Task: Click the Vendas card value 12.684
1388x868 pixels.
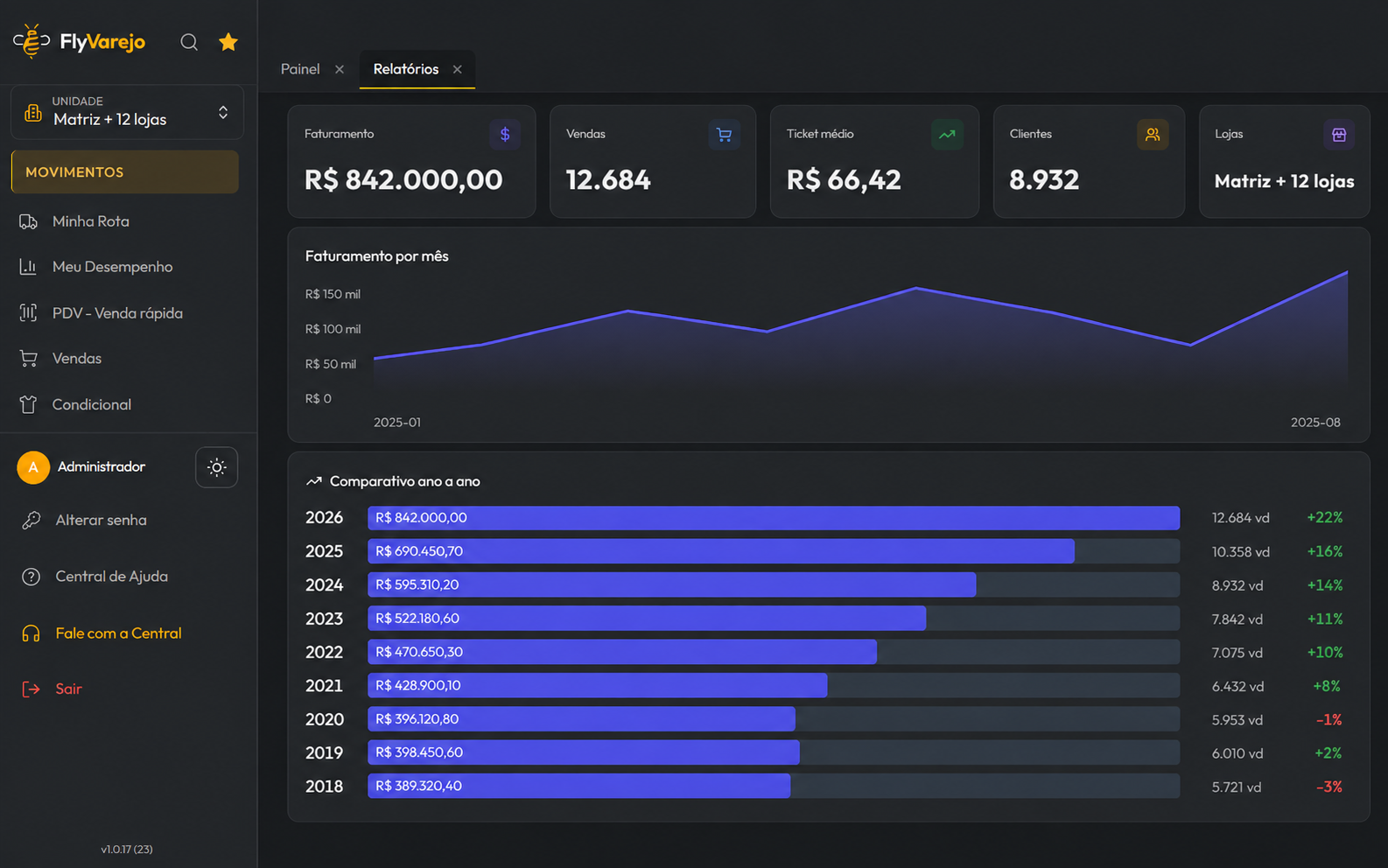Action: coord(608,180)
